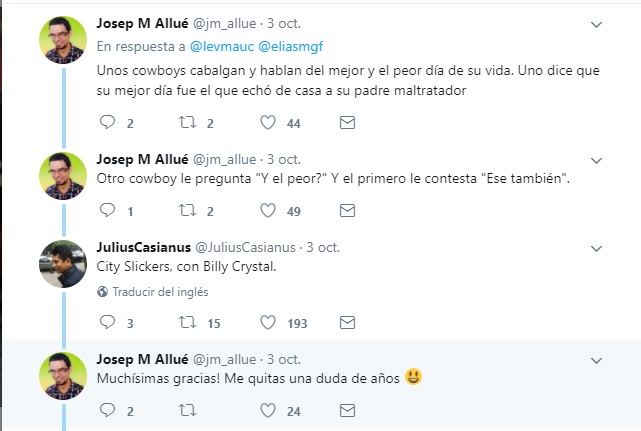Image resolution: width=641 pixels, height=431 pixels.
Task: Like the tweet with 44 likes
Action: coord(268,123)
